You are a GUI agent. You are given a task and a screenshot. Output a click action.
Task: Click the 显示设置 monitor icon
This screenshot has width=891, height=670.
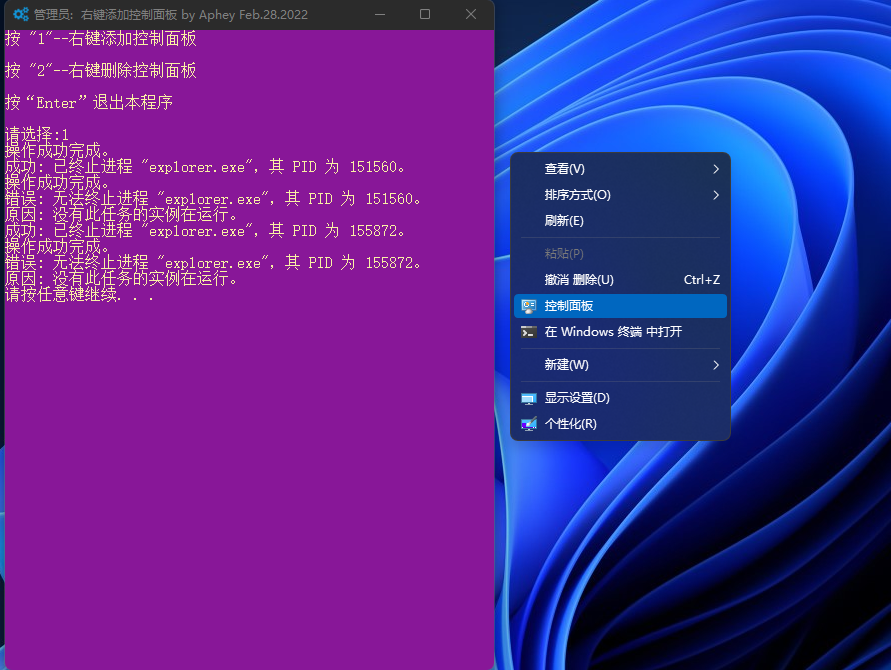pos(529,398)
